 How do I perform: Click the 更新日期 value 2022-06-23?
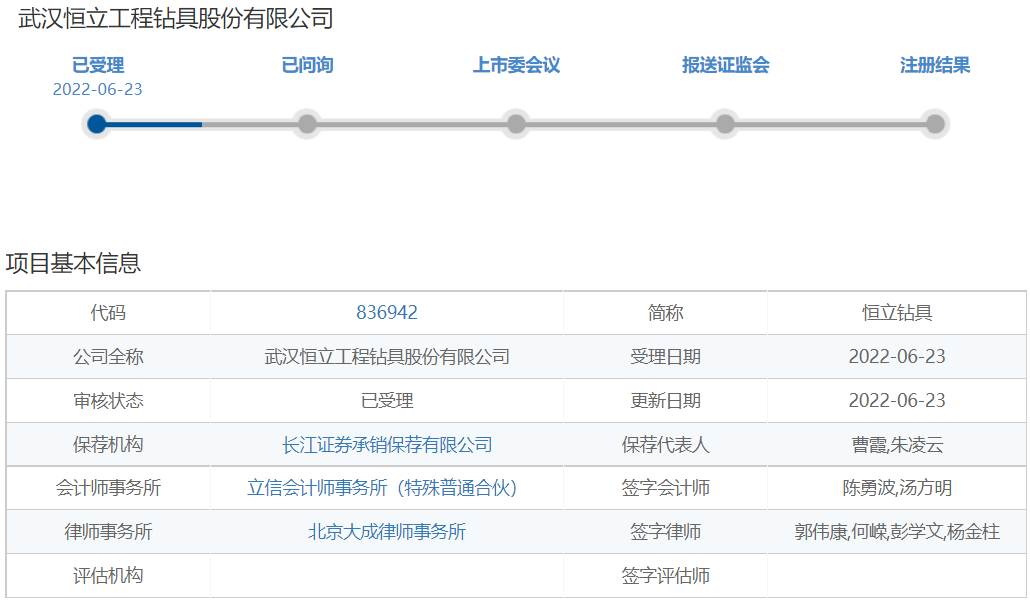pyautogui.click(x=897, y=401)
